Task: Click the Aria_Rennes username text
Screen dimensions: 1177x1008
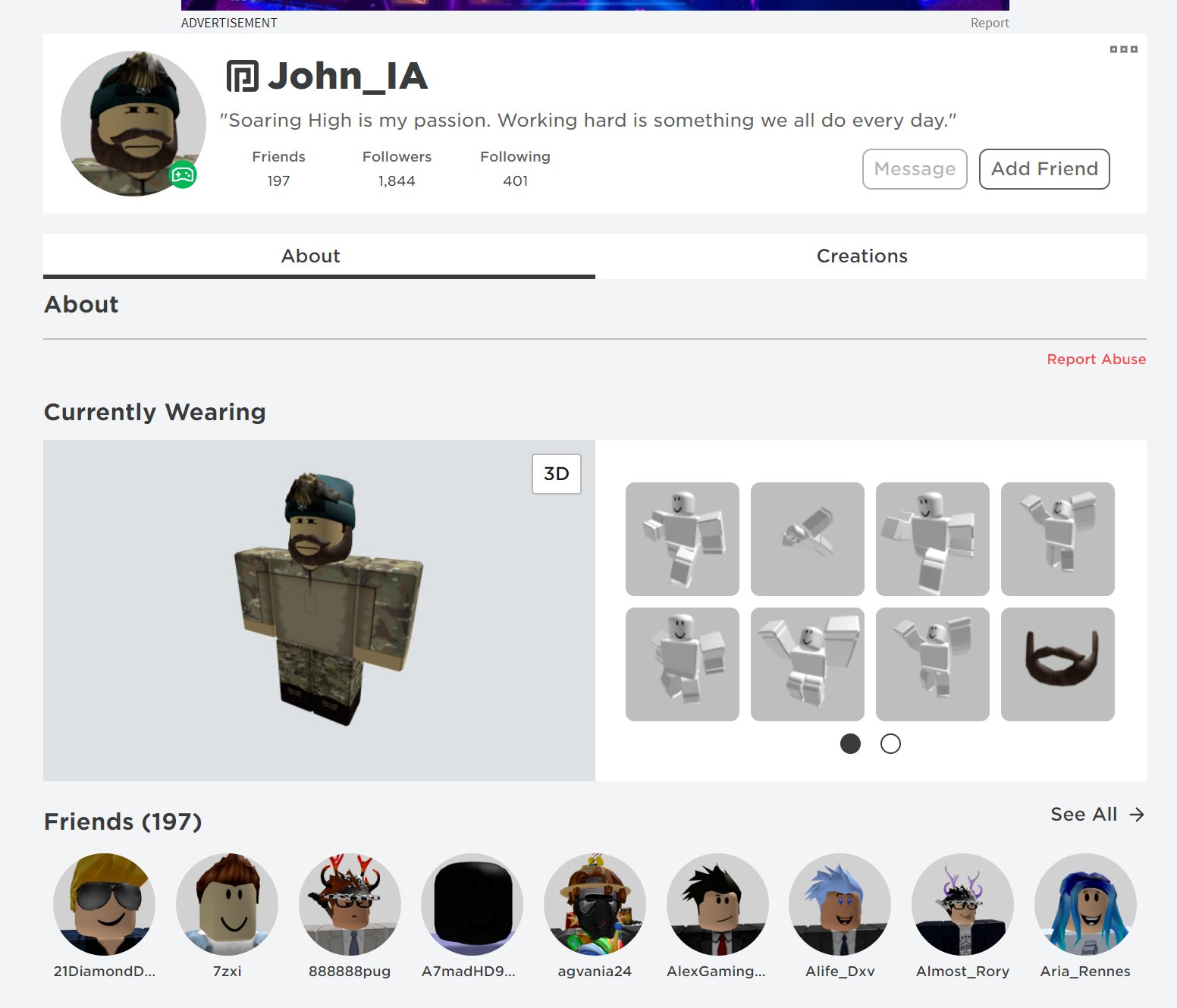Action: point(1085,972)
